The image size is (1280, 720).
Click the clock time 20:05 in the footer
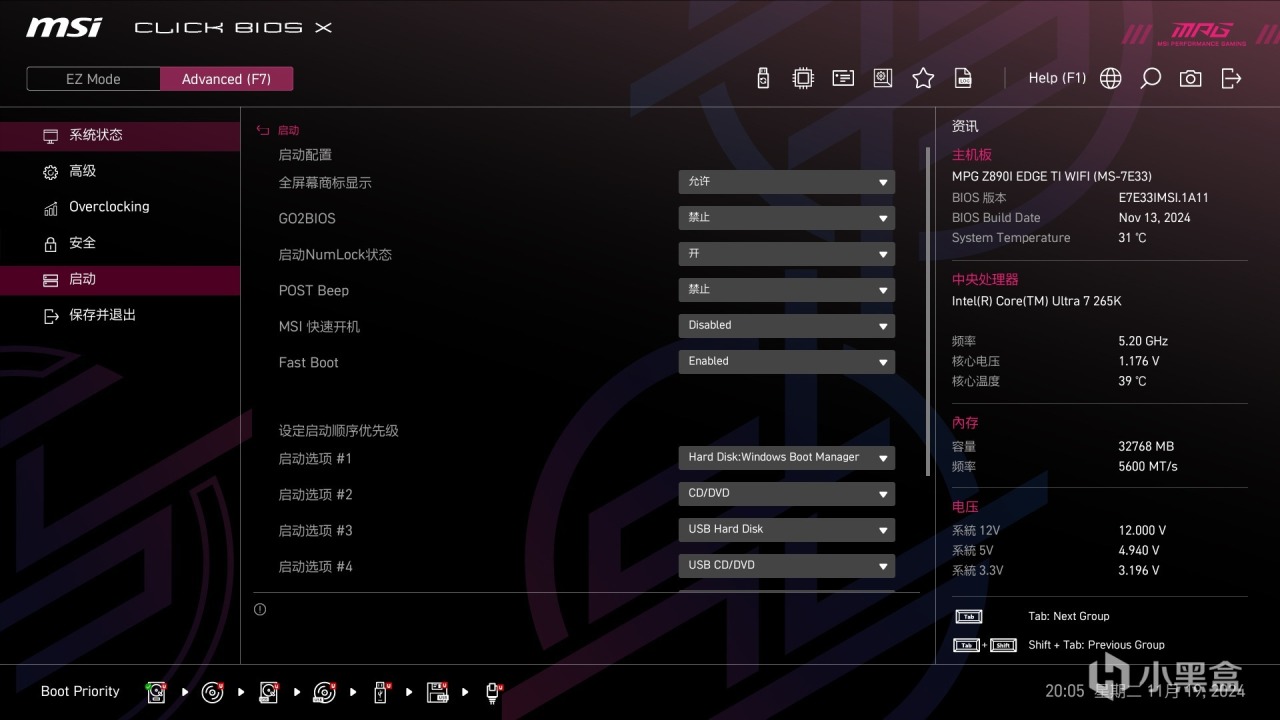(1065, 691)
